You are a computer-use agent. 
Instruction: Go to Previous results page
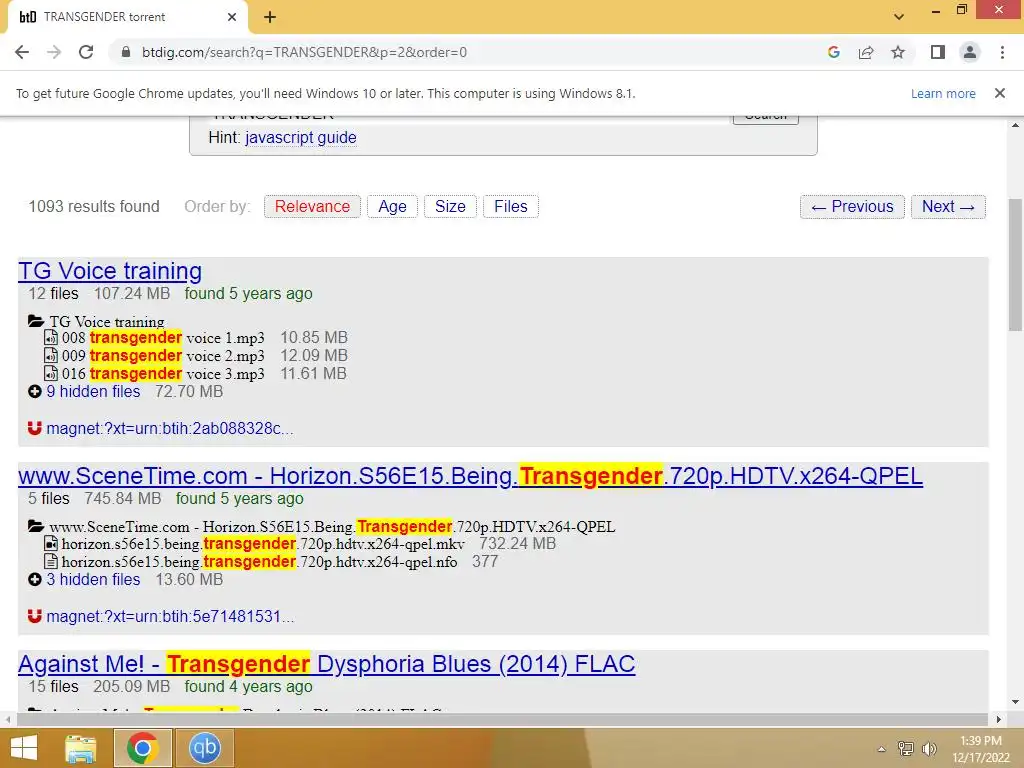pyautogui.click(x=852, y=206)
